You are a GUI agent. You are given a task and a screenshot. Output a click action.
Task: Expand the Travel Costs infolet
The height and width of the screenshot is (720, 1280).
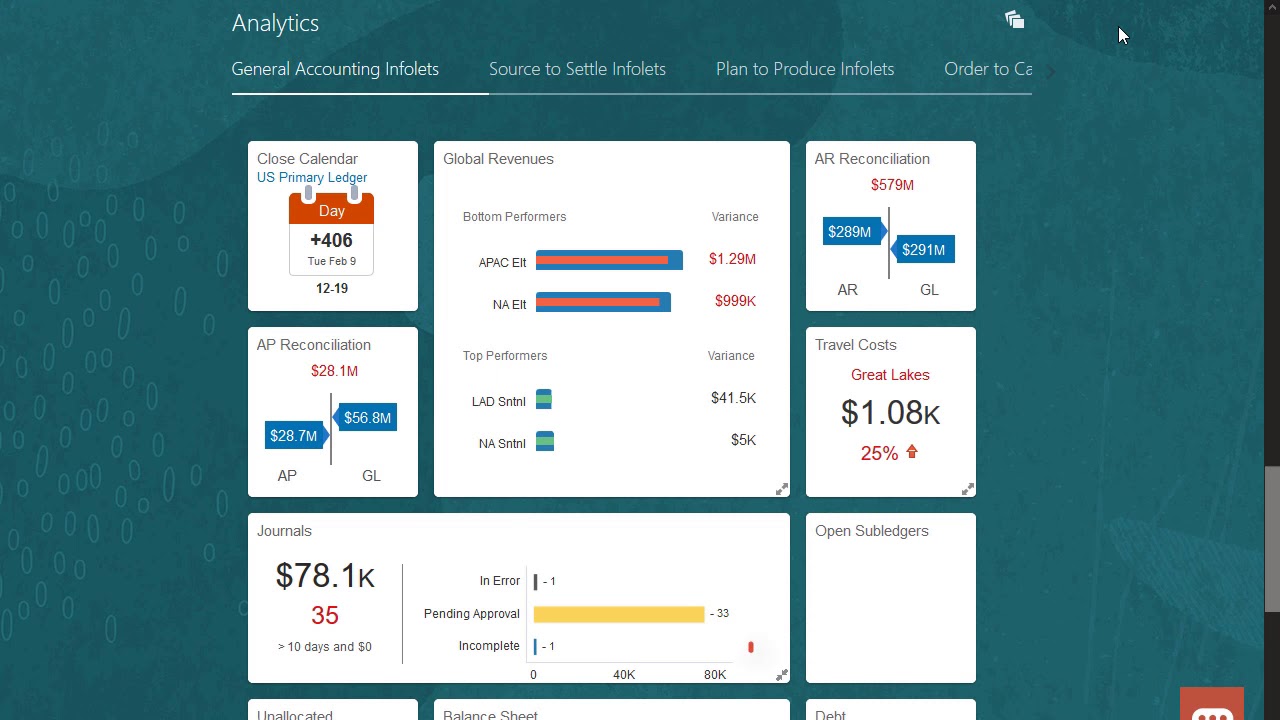pyautogui.click(x=968, y=489)
